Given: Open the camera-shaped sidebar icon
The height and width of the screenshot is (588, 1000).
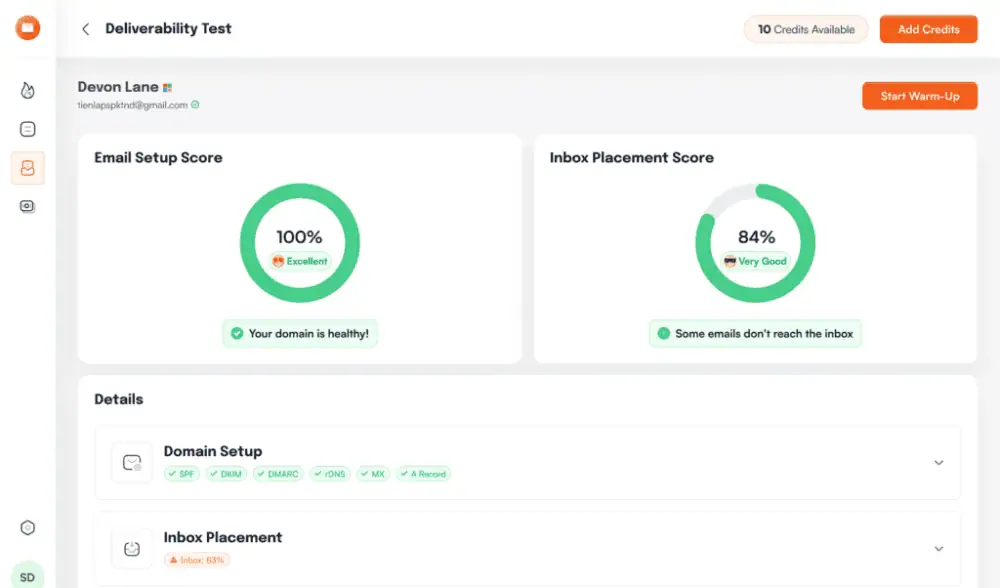Looking at the screenshot, I should 28,207.
